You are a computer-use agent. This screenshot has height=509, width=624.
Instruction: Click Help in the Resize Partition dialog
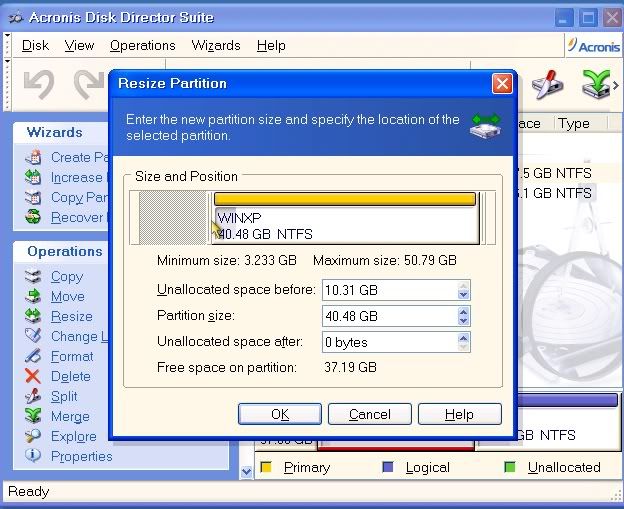coord(460,414)
